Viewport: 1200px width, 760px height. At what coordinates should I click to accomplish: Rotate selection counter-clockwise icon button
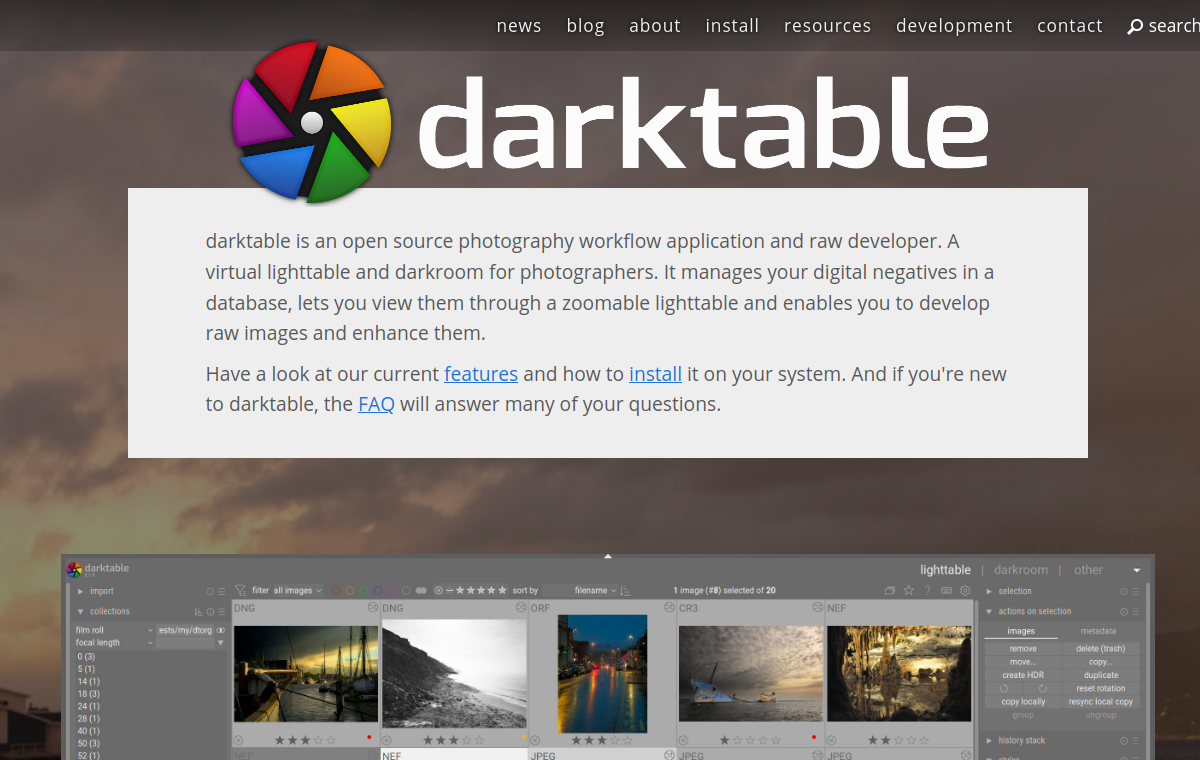point(1004,688)
